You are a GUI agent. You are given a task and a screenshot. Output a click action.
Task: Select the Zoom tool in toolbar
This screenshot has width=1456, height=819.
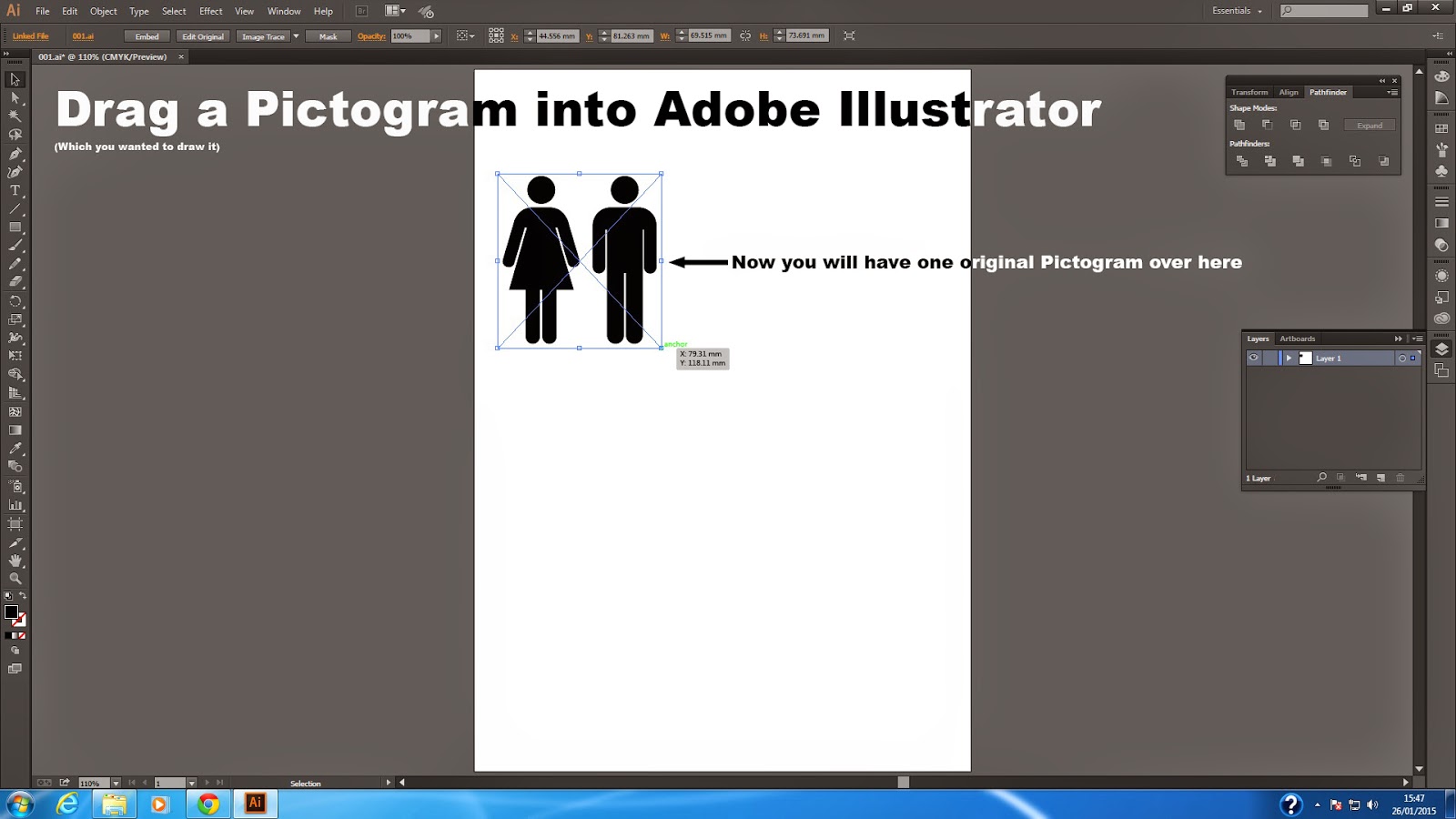[15, 579]
